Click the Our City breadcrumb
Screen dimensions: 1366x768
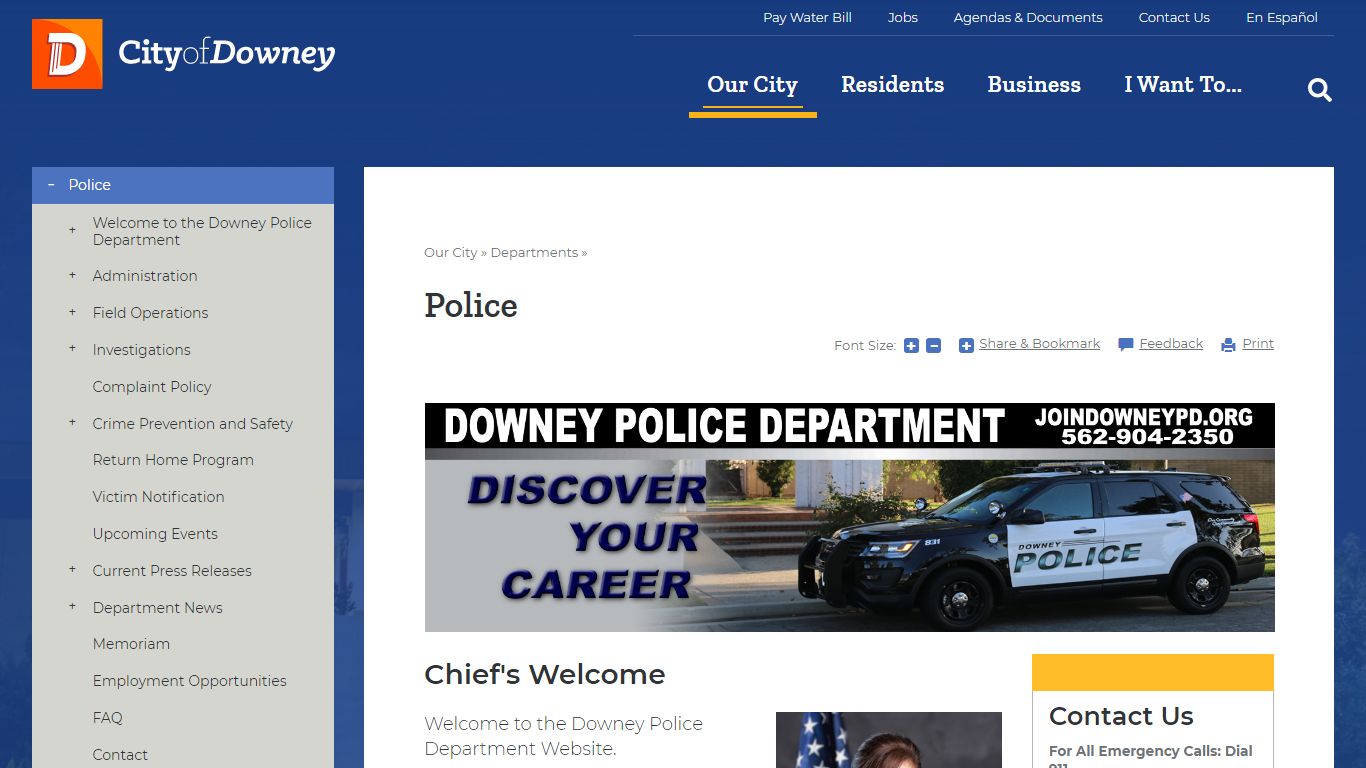[450, 253]
